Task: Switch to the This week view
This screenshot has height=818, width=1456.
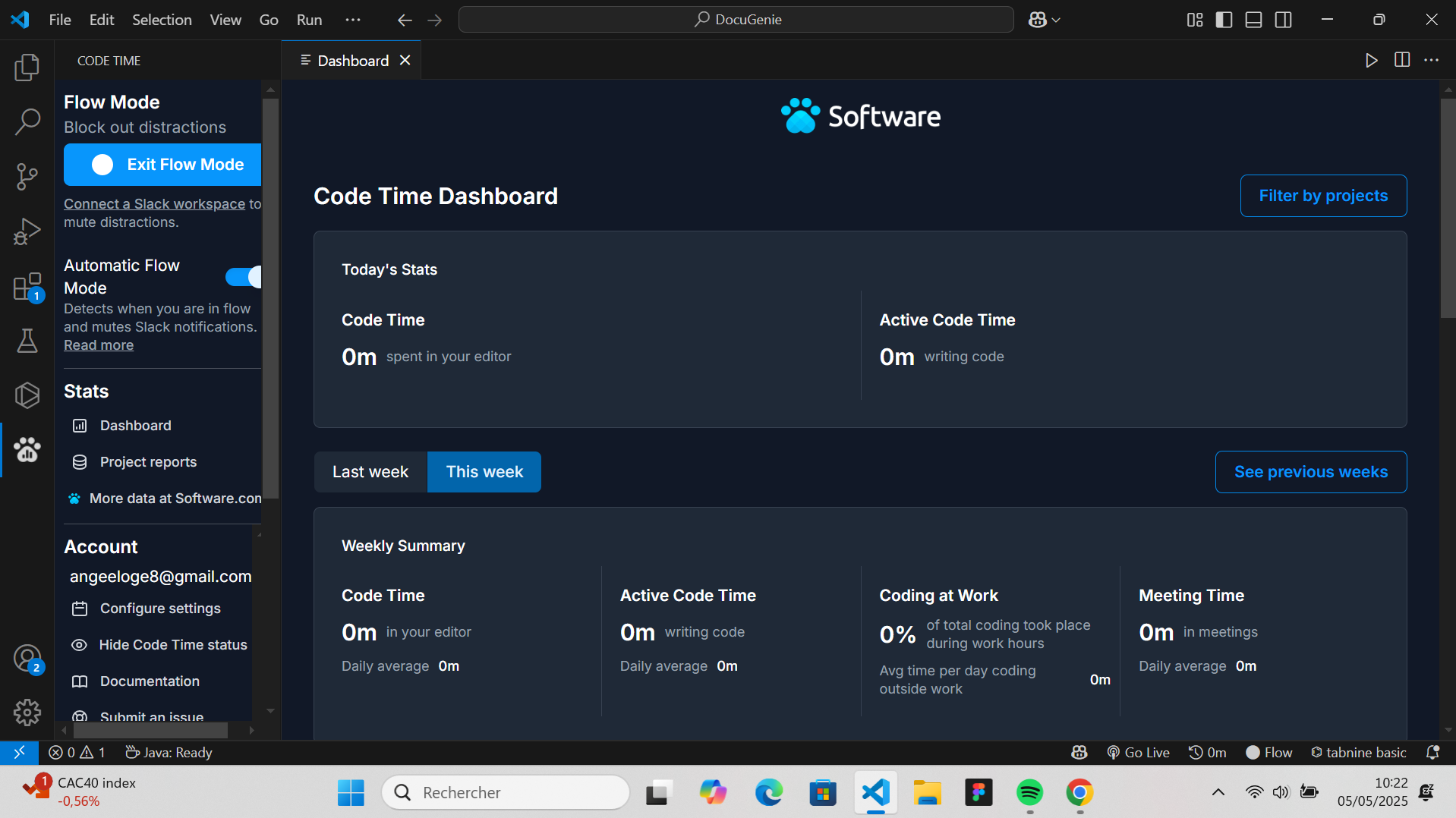Action: pyautogui.click(x=484, y=472)
